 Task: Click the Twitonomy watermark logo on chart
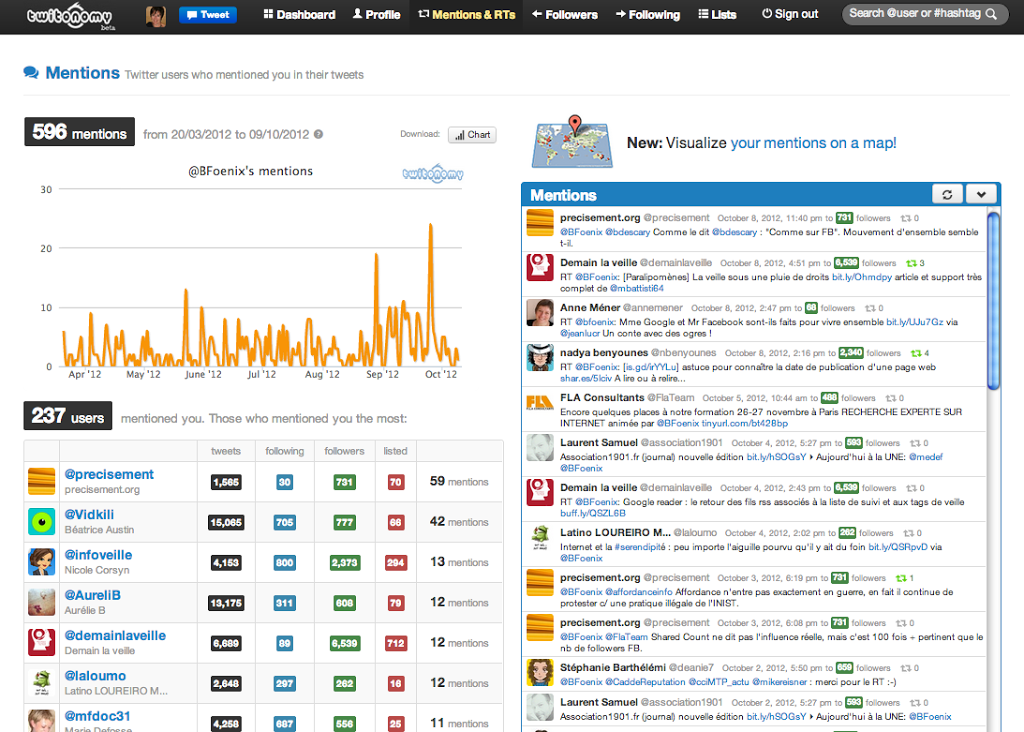pyautogui.click(x=433, y=173)
